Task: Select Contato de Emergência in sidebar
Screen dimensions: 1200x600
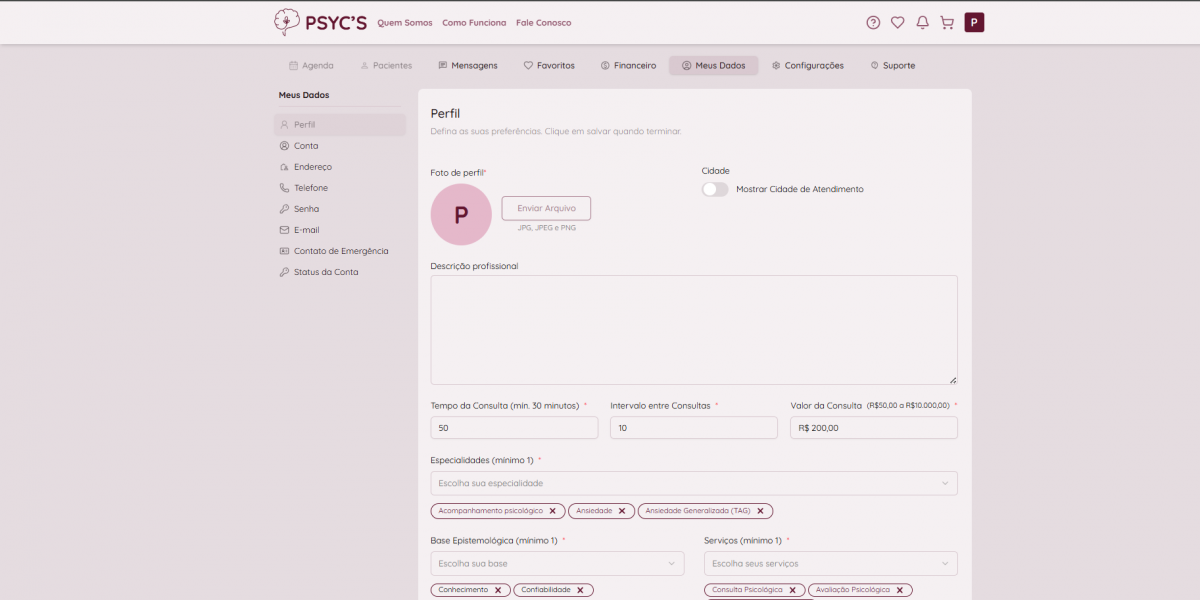Action: pyautogui.click(x=340, y=251)
